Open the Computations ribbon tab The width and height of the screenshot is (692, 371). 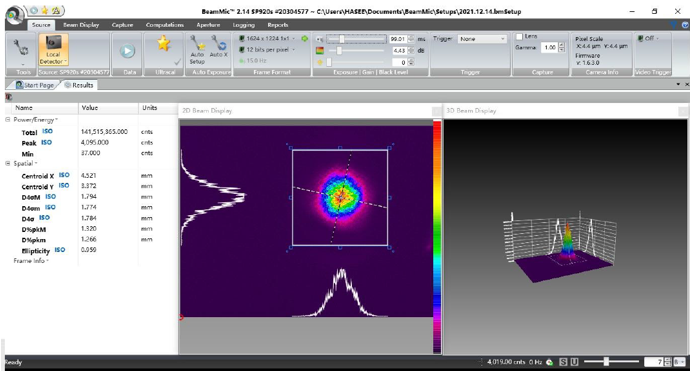165,25
